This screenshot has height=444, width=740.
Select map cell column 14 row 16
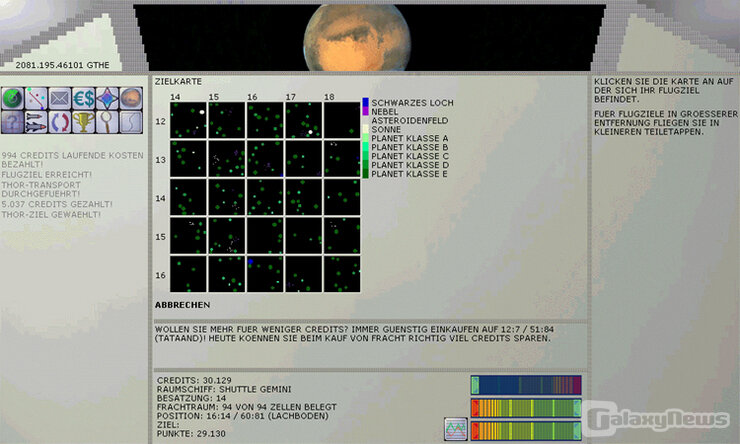188,274
